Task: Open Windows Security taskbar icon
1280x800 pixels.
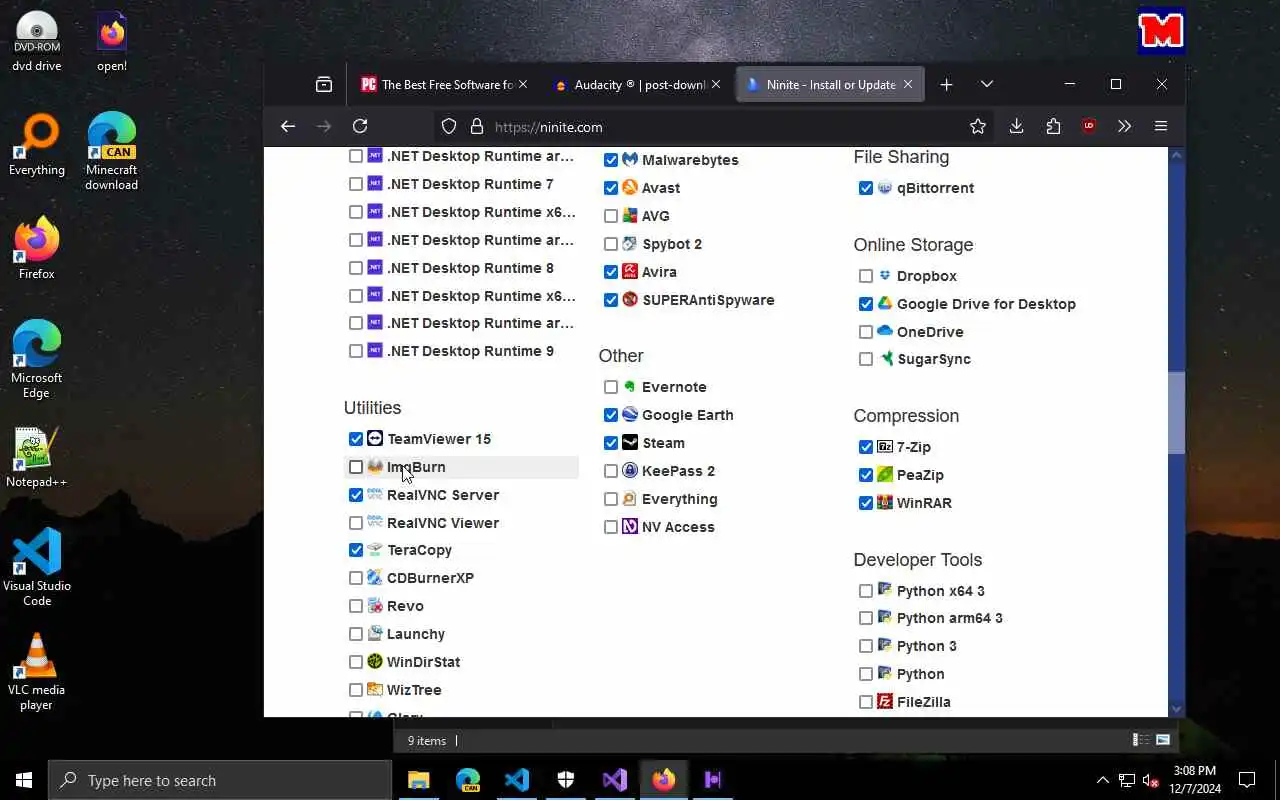Action: pyautogui.click(x=566, y=780)
